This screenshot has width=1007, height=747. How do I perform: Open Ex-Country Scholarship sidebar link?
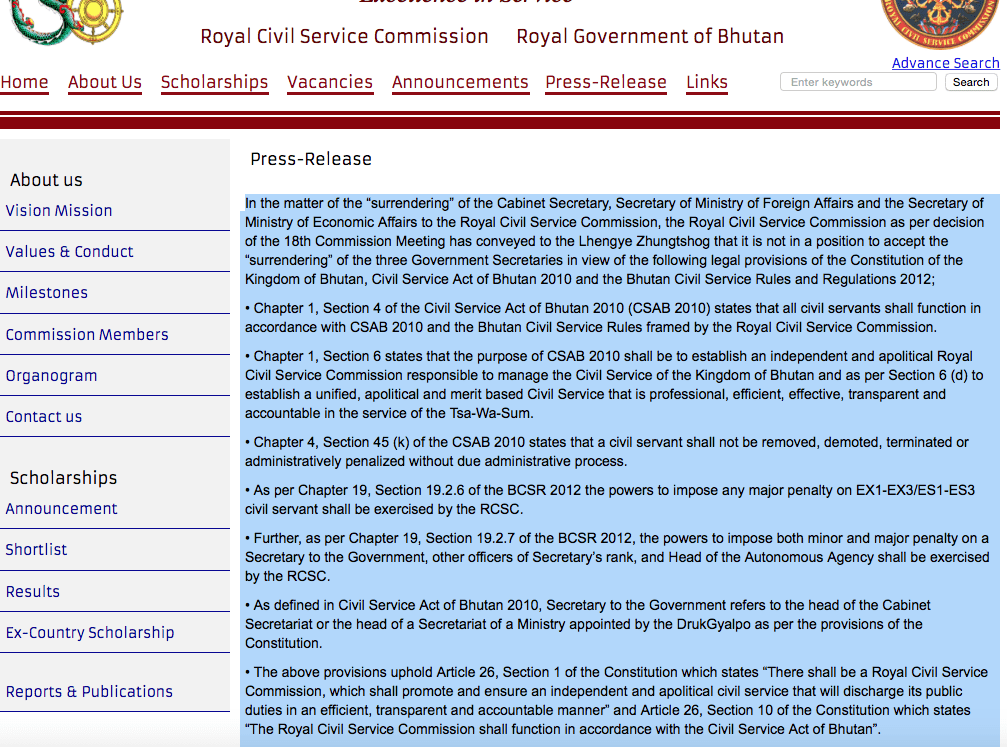(90, 632)
